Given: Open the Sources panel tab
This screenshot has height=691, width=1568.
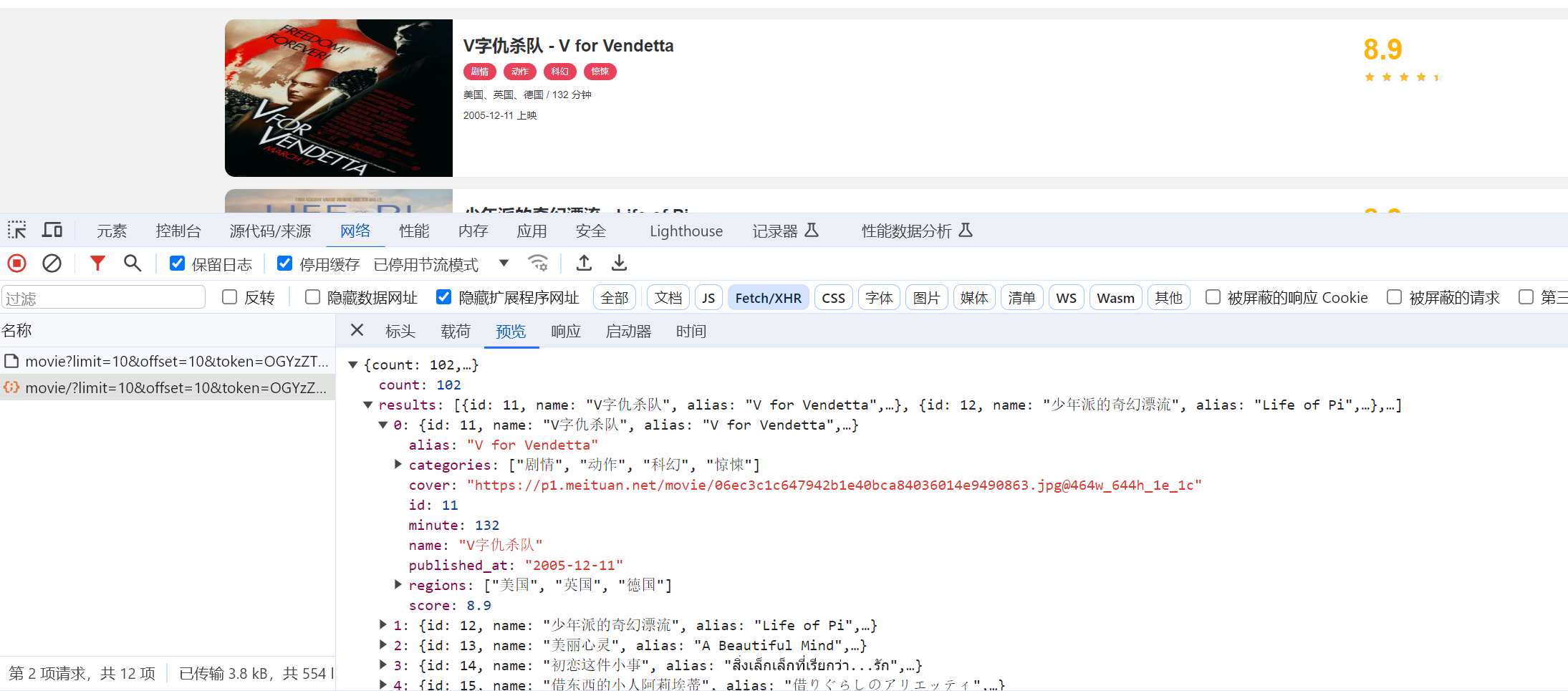Looking at the screenshot, I should coord(270,231).
